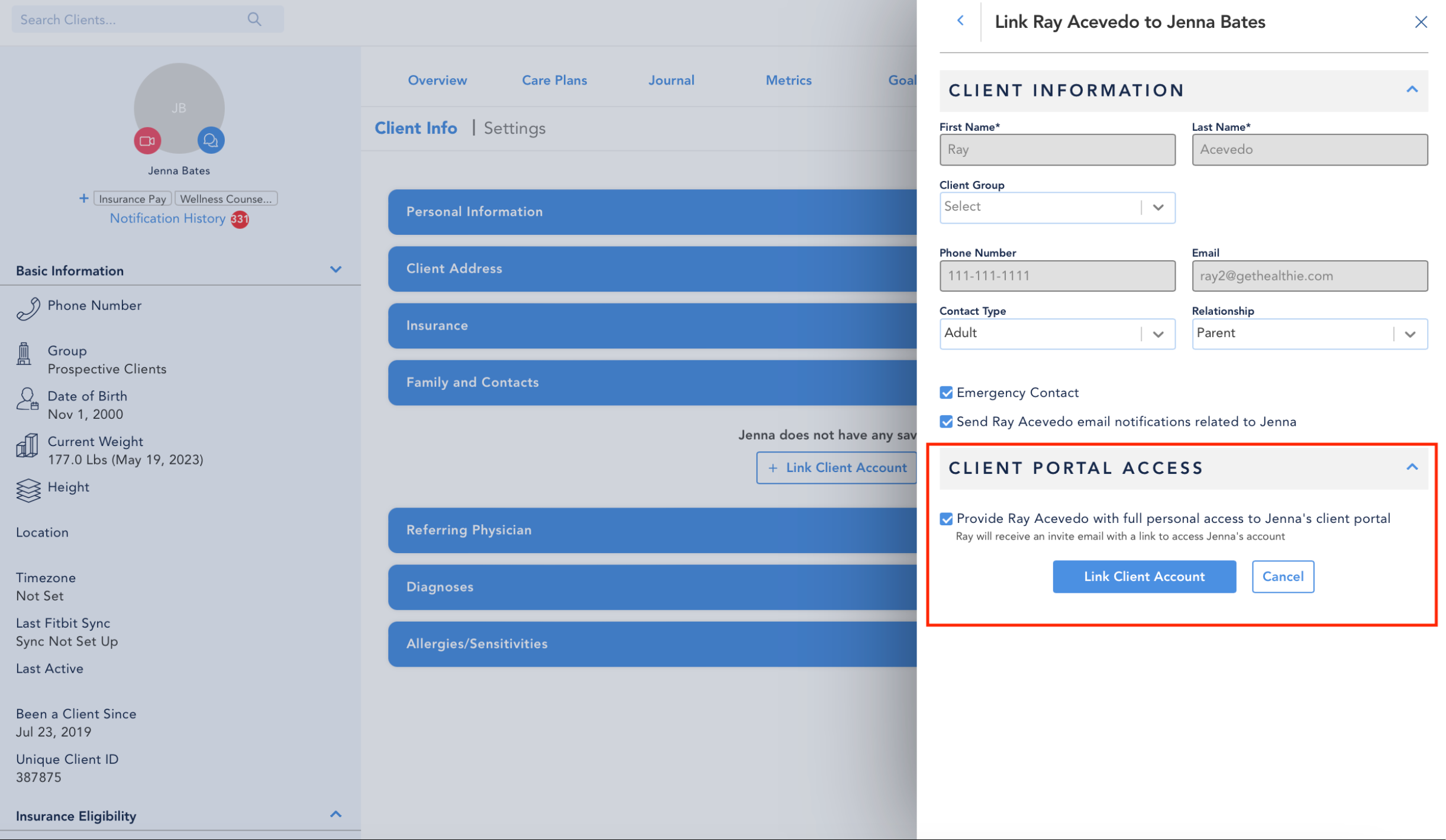The width and height of the screenshot is (1446, 840).
Task: Click the Jul 23, 2019 client since date
Action: (53, 732)
